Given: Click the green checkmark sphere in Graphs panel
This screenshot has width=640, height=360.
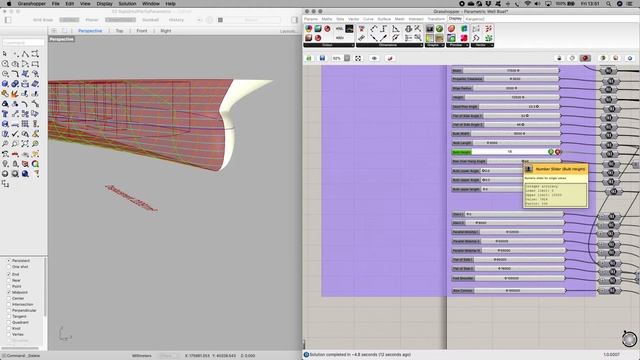Looking at the screenshot, I should [439, 29].
